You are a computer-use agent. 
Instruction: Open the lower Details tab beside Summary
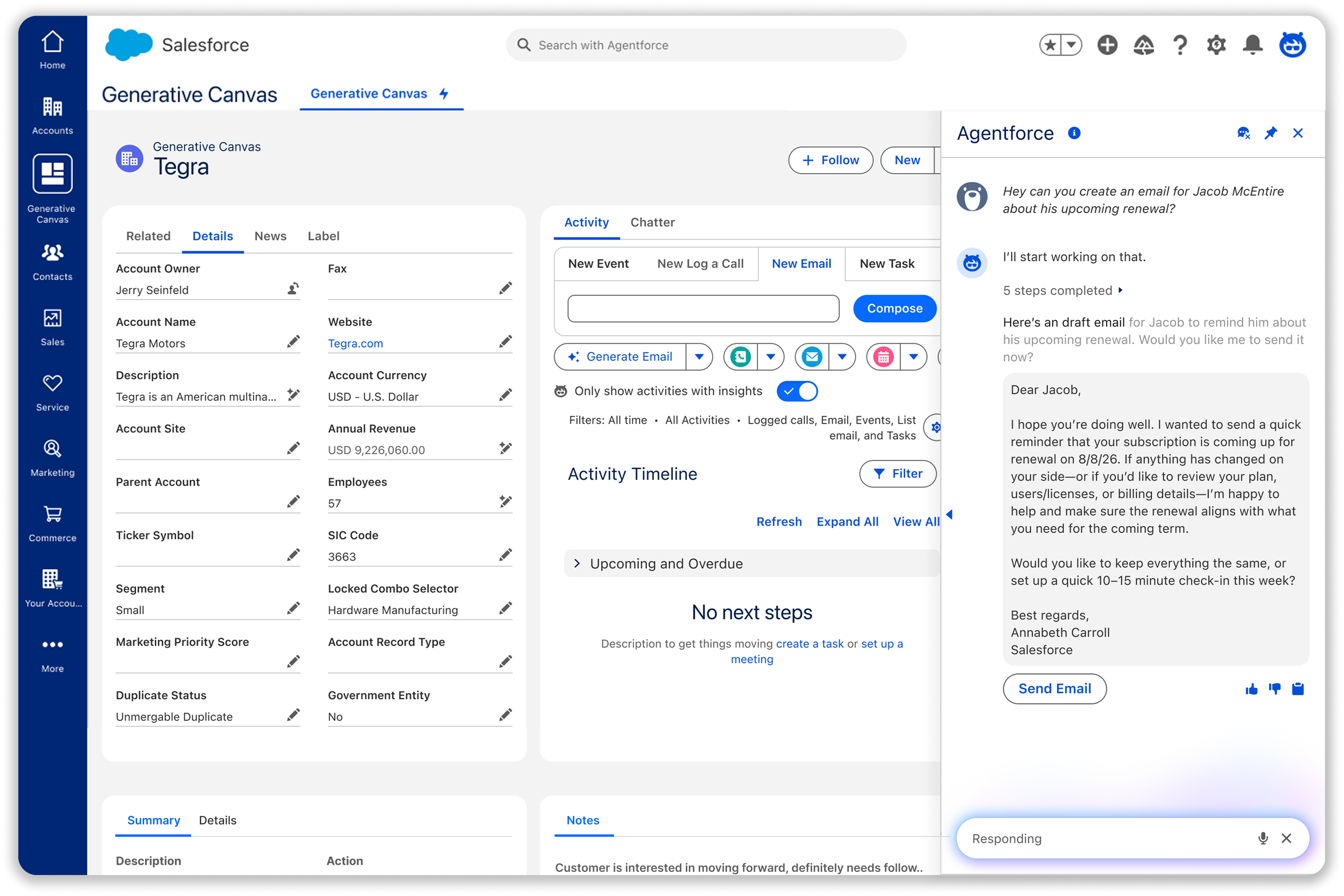click(217, 820)
